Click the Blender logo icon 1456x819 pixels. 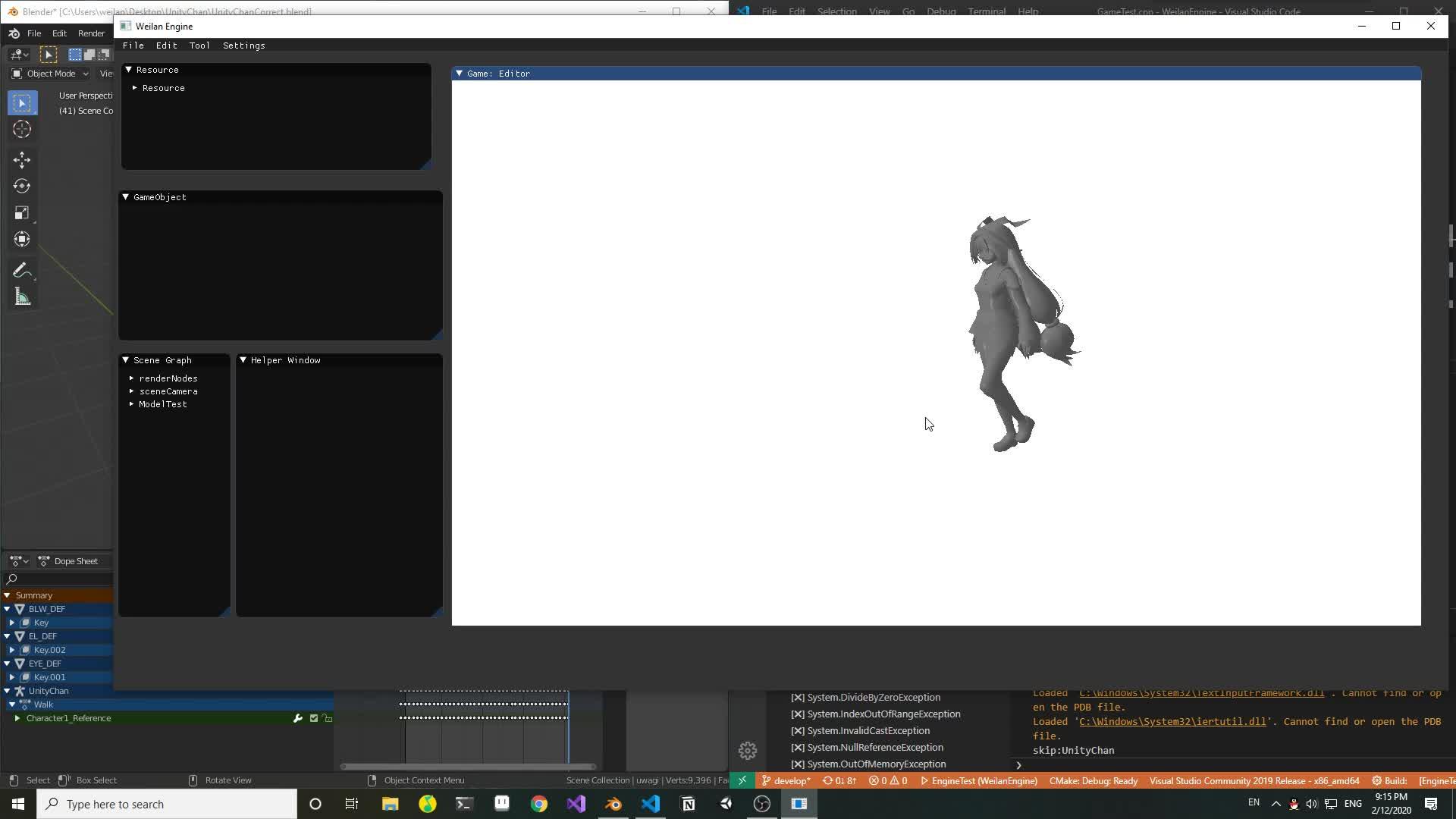[x=14, y=33]
